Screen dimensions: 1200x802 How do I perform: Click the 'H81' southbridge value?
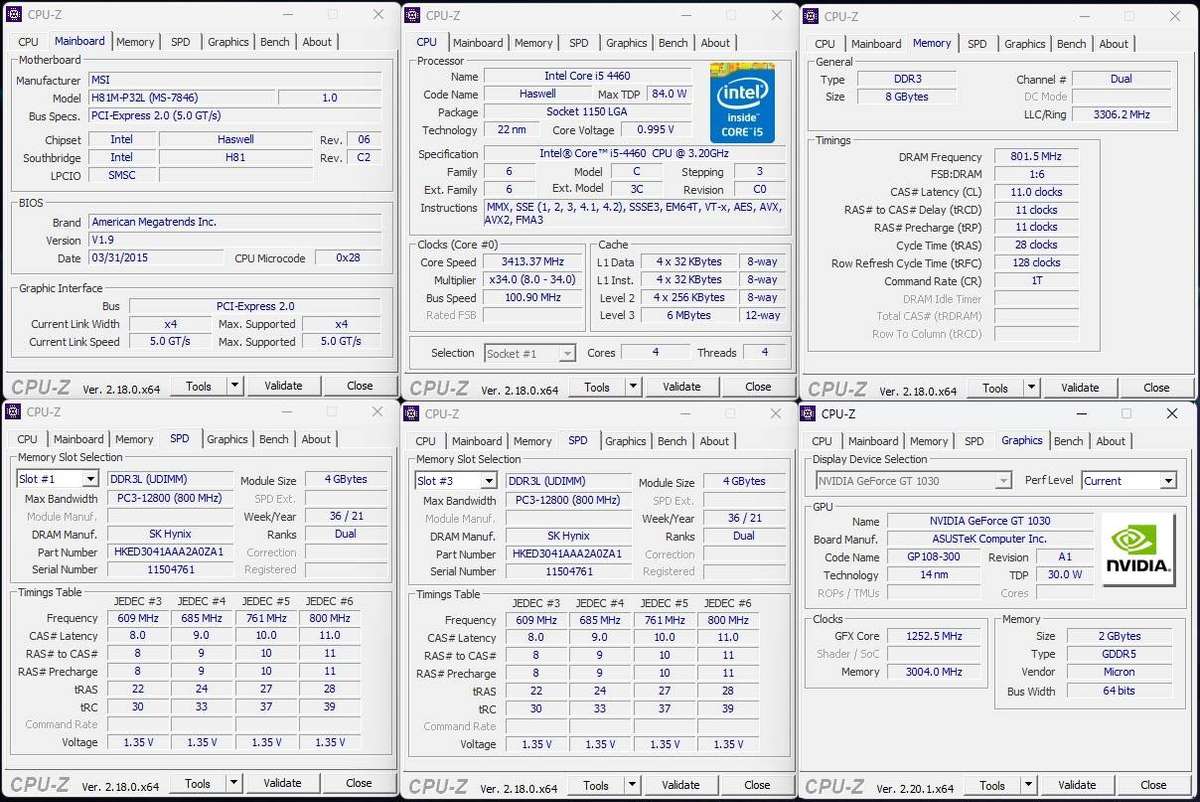236,157
